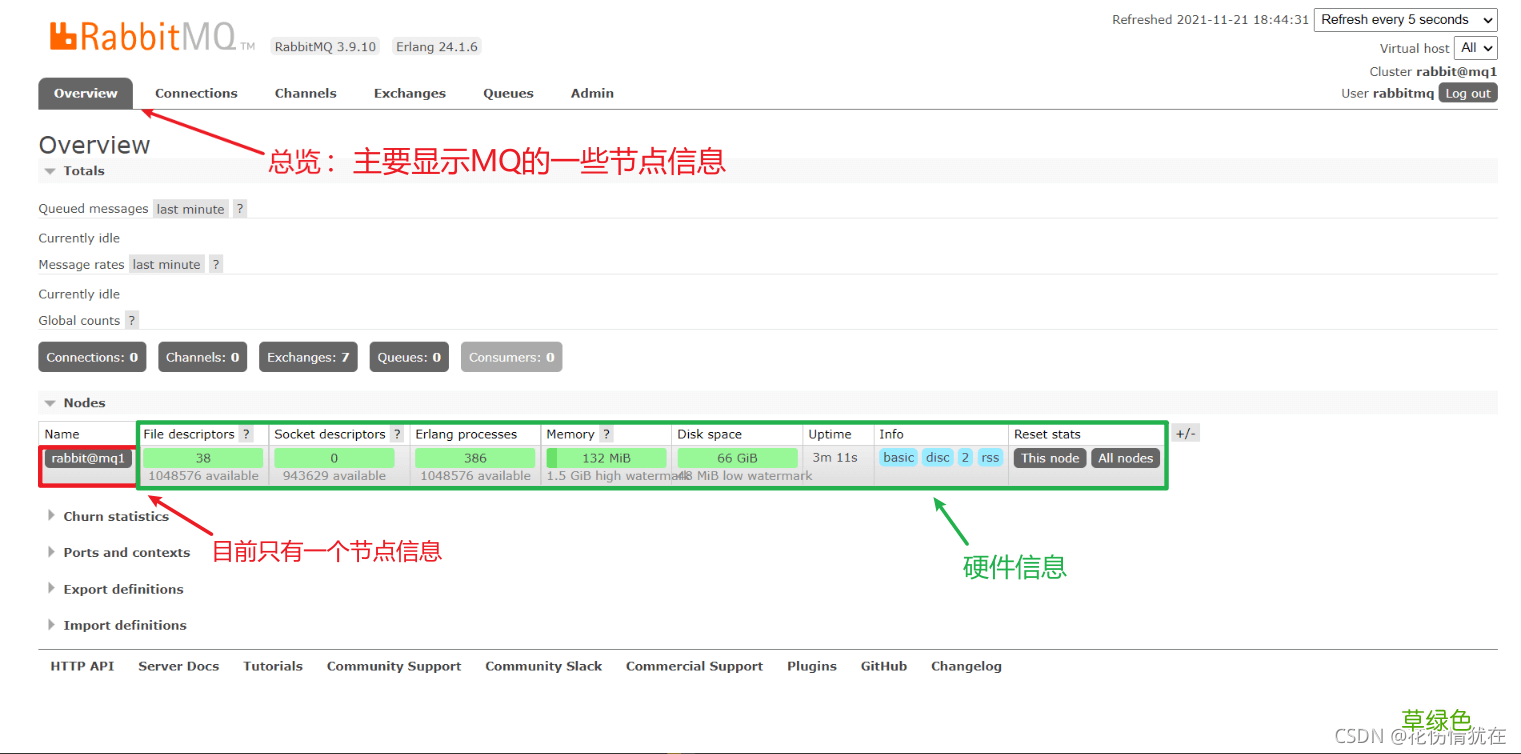Open the Refresh every 5 seconds dropdown
1521x754 pixels.
coord(1406,19)
